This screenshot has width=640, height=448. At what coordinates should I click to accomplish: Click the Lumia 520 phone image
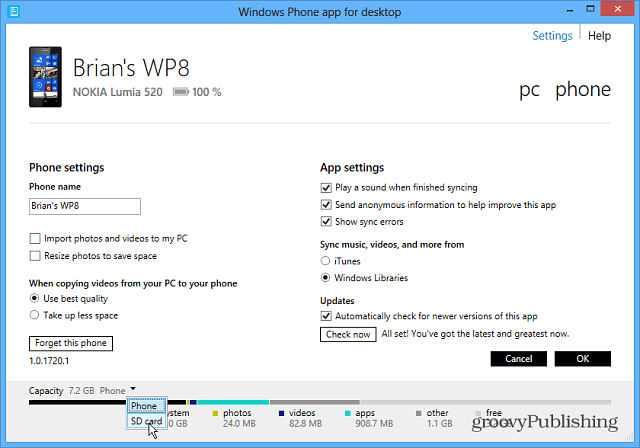coord(45,77)
